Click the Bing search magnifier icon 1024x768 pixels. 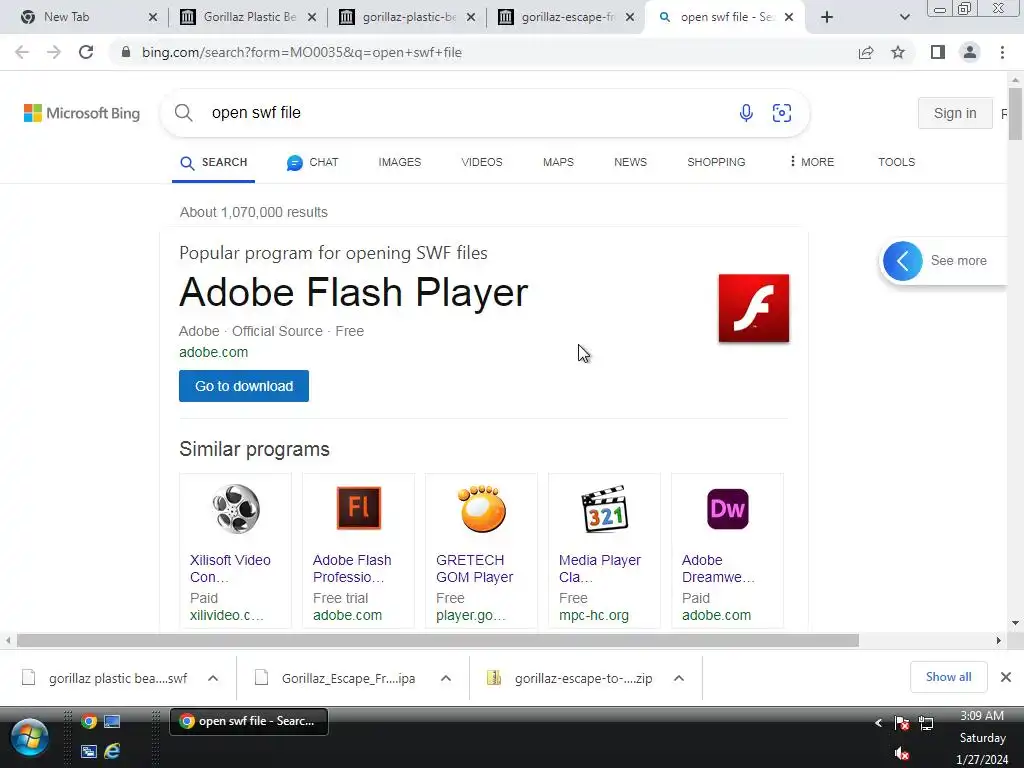coord(184,113)
